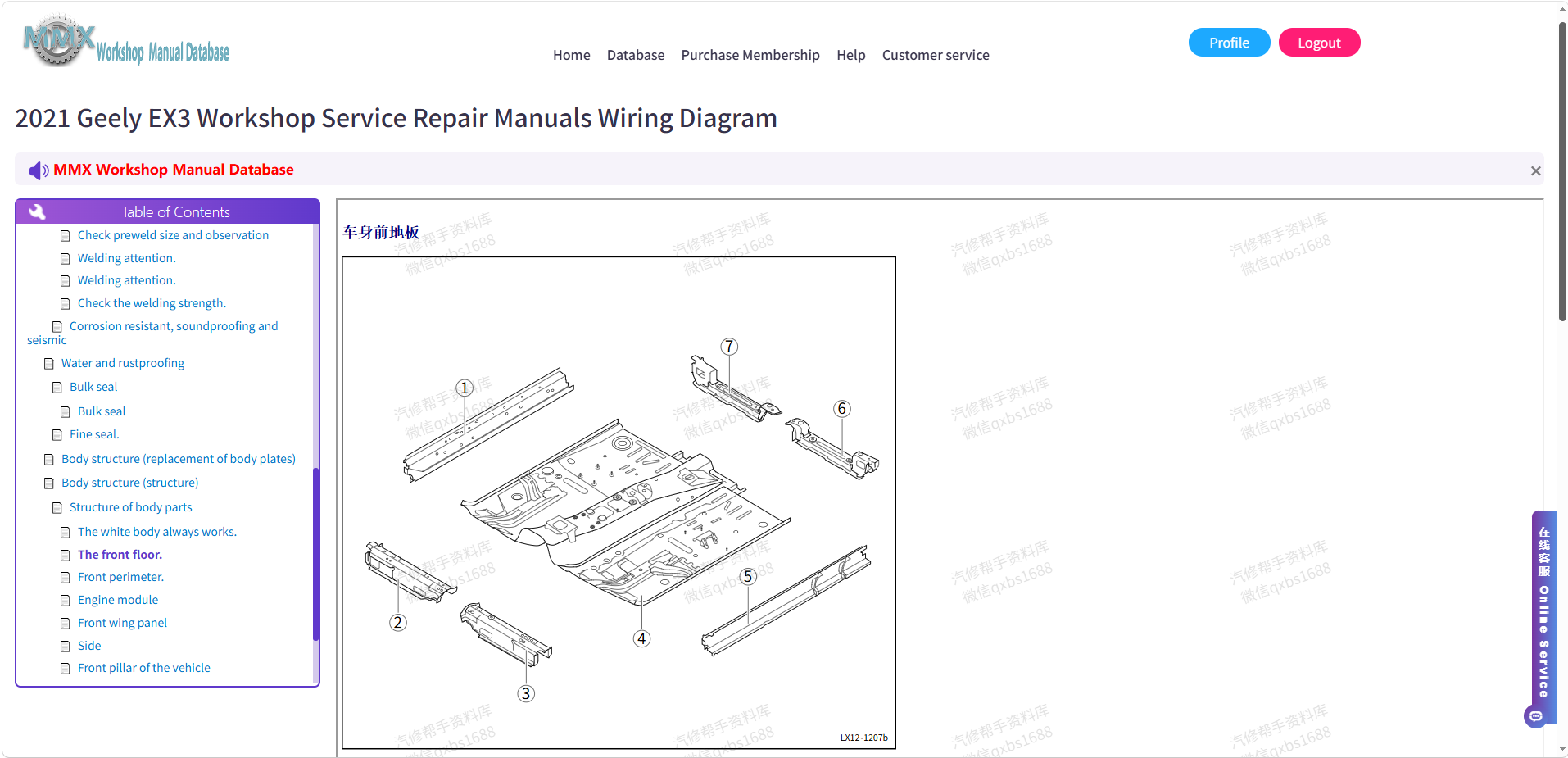Open Corrosion resistant, soundproofing and seismic

pyautogui.click(x=152, y=333)
